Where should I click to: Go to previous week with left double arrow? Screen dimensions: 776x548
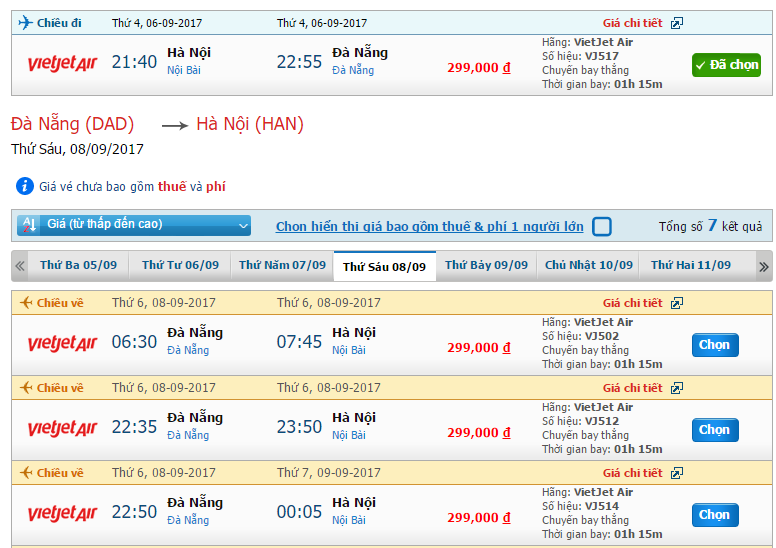click(20, 266)
